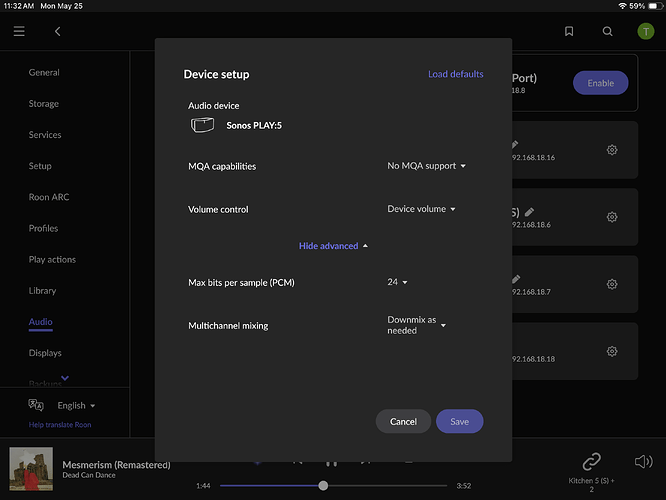Edit name pencil for device 92.168.18.7
Image resolution: width=666 pixels, height=500 pixels.
click(516, 279)
